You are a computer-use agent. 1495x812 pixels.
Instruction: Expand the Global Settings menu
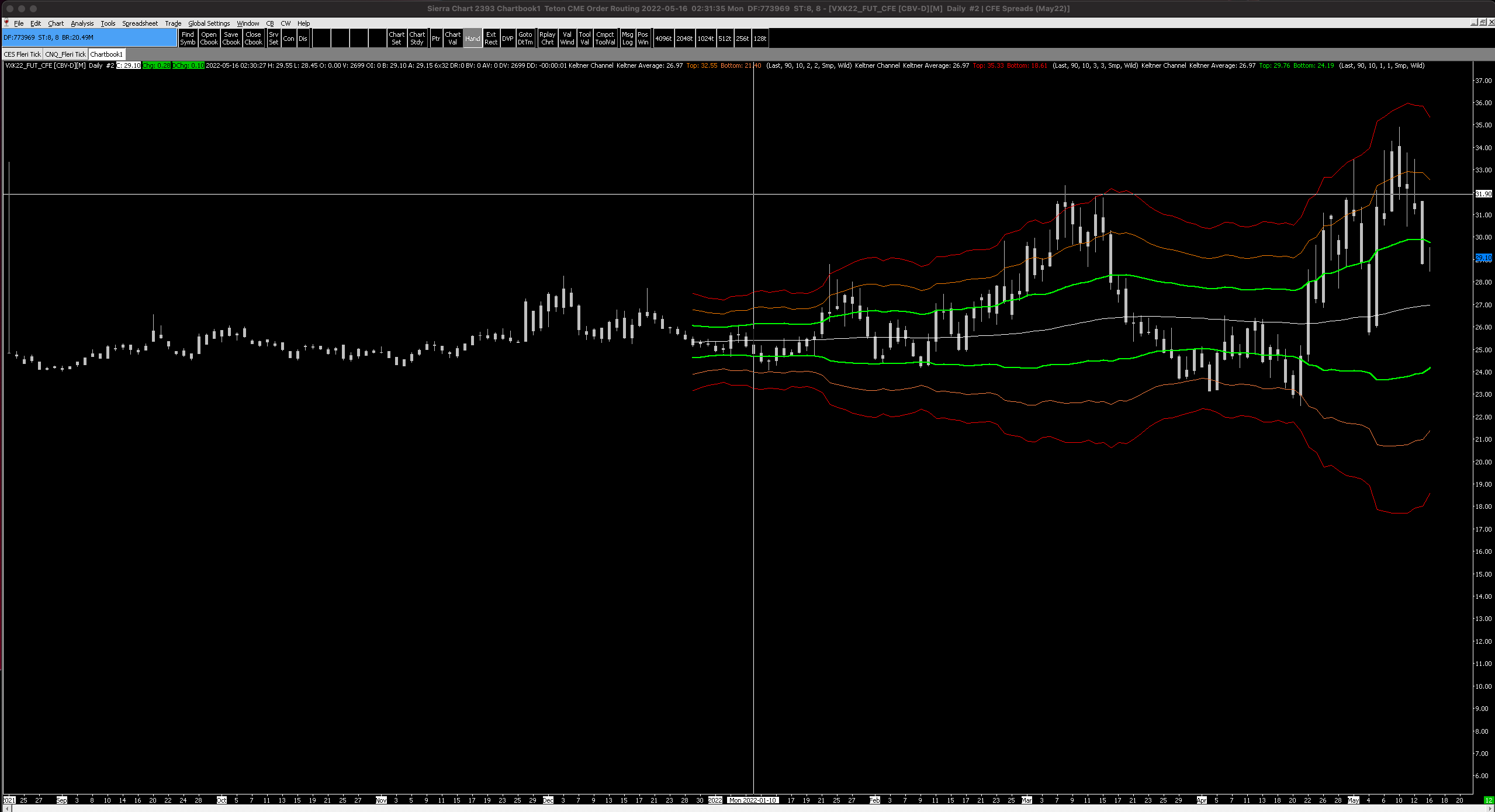209,23
